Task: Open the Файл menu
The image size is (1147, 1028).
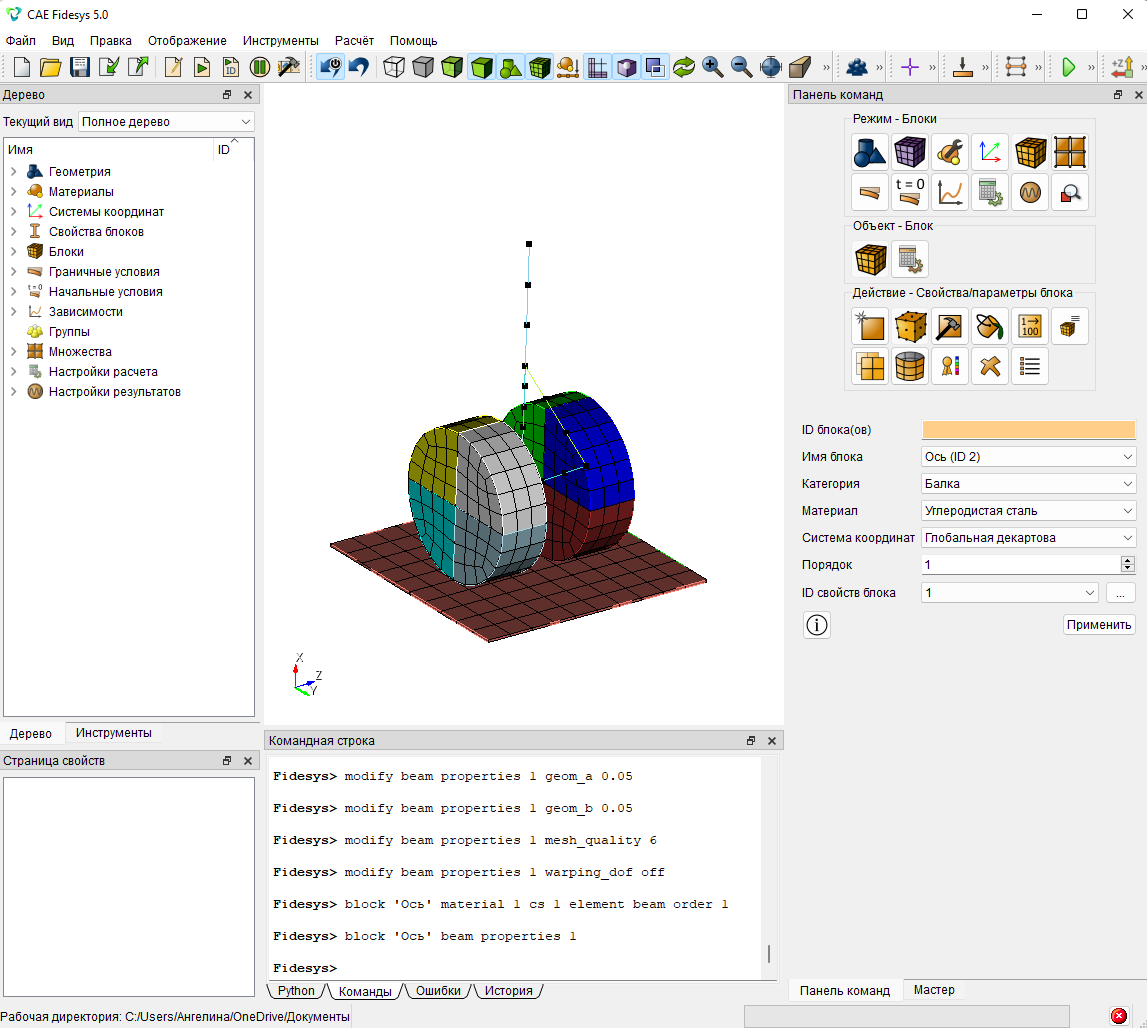Action: 20,41
